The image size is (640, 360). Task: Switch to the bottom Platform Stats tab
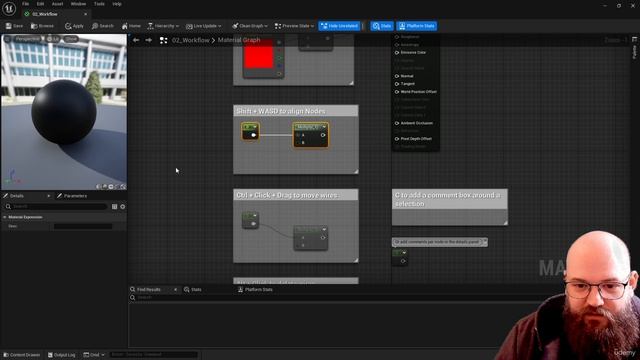pos(255,289)
